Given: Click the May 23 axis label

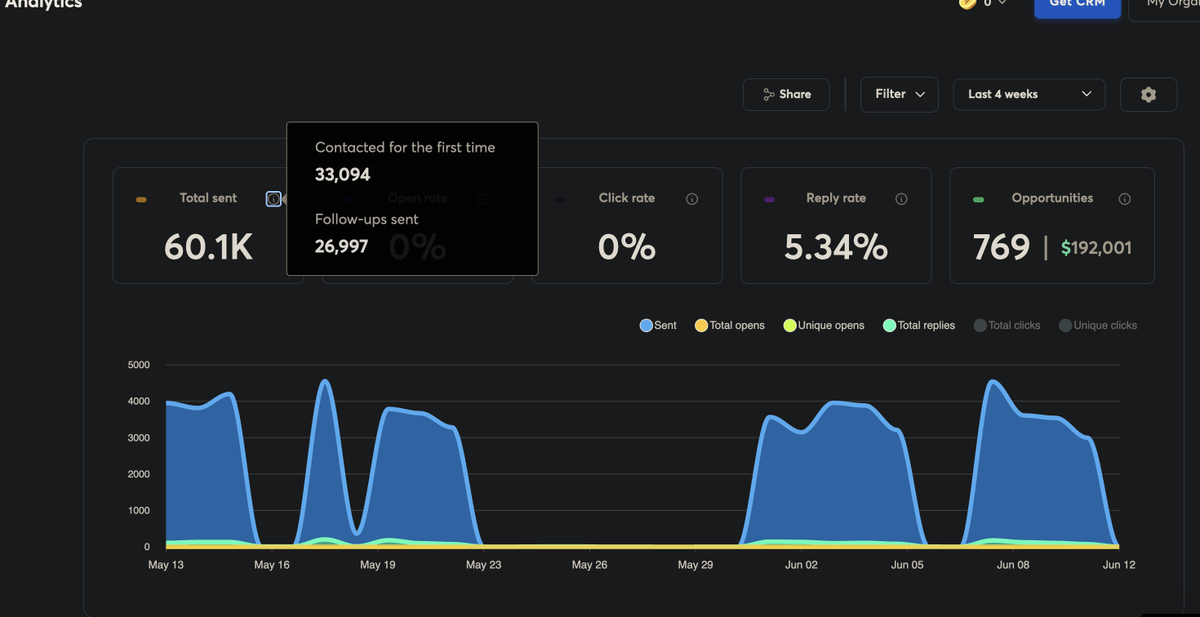Looking at the screenshot, I should 483,565.
